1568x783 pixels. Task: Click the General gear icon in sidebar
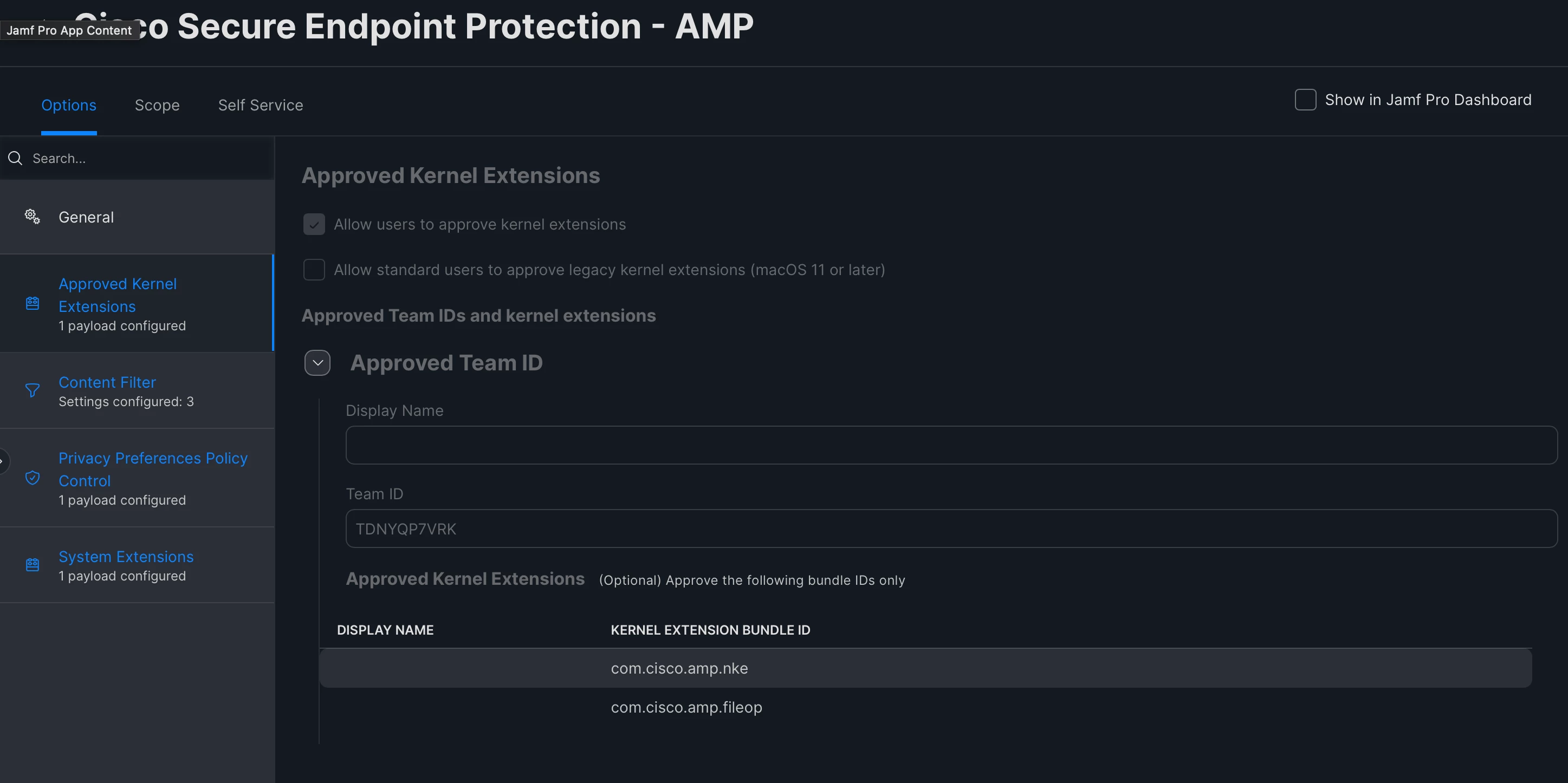[x=33, y=217]
